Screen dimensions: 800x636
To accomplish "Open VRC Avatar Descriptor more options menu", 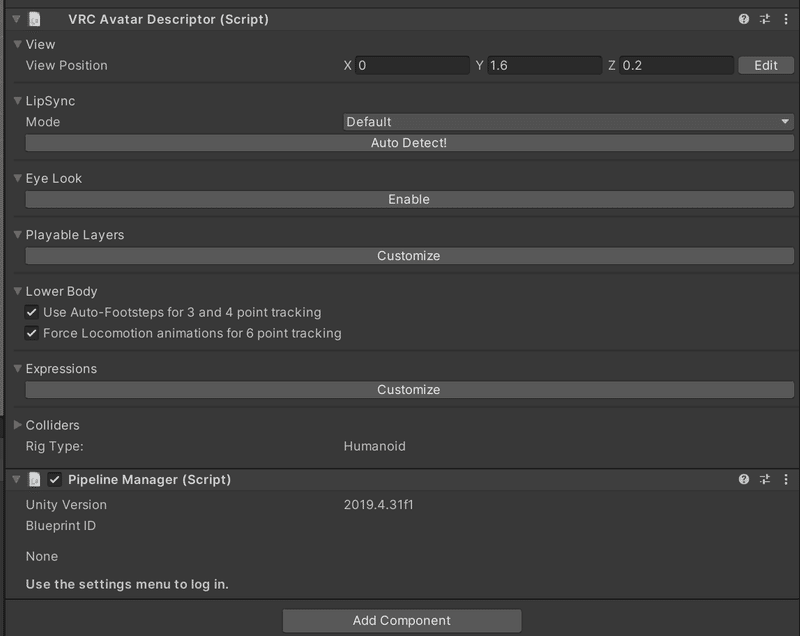I will [786, 19].
